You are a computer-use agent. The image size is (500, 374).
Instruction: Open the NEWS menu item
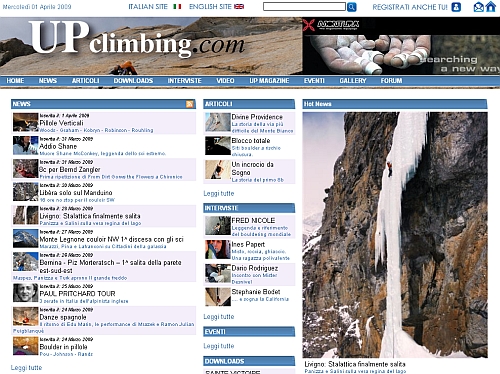tap(48, 81)
